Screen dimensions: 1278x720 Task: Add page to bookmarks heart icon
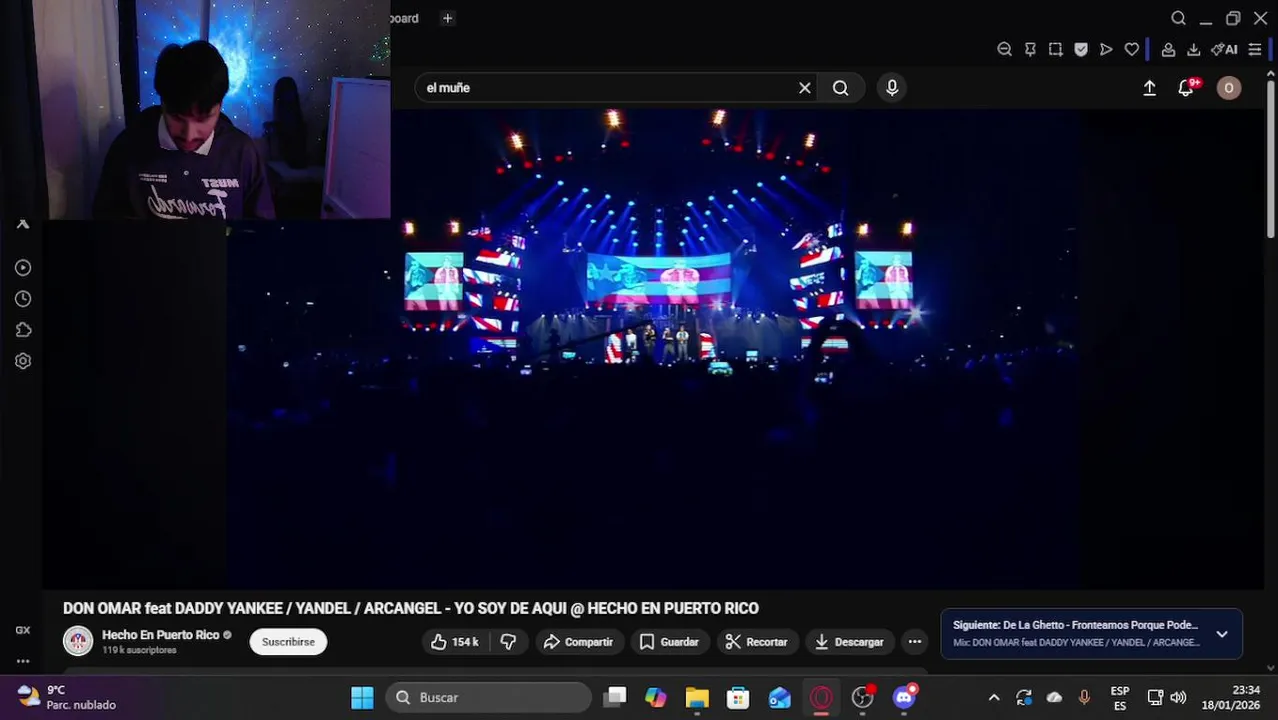click(x=1132, y=49)
